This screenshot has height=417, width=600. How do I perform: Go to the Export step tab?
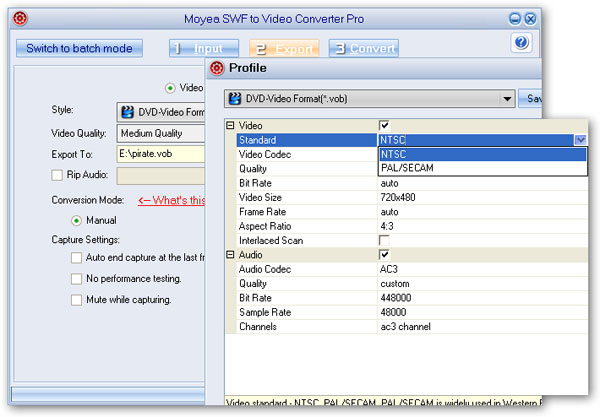[x=284, y=48]
